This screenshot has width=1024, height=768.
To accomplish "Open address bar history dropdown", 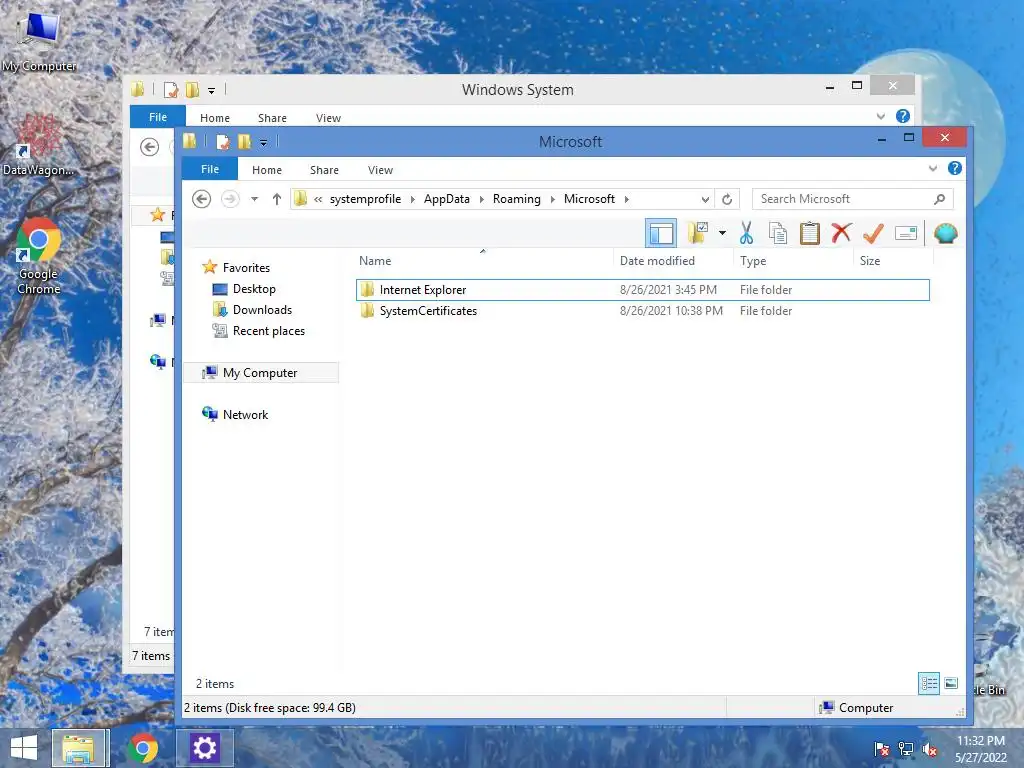I will click(705, 199).
